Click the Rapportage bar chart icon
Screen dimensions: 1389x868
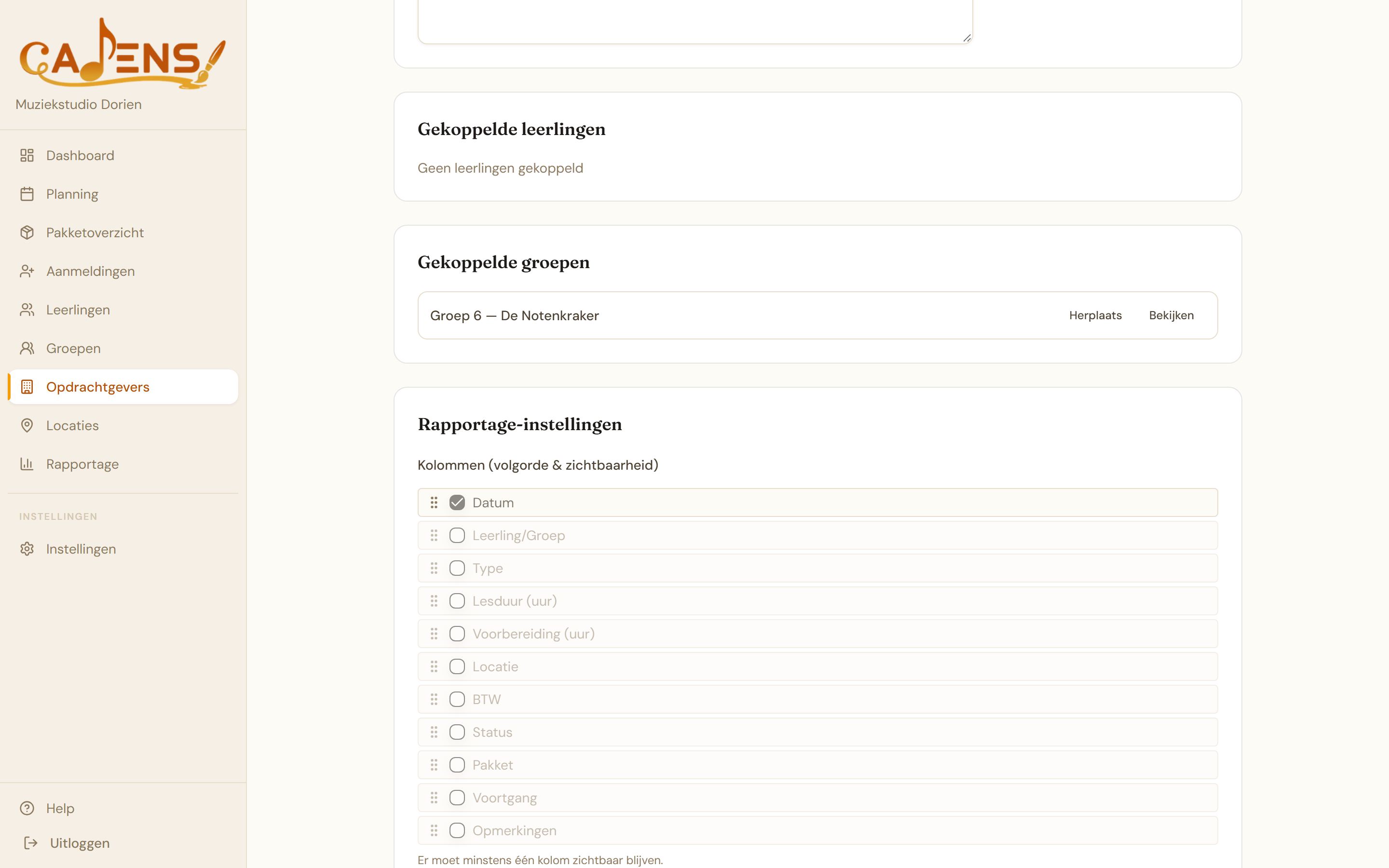(x=27, y=464)
